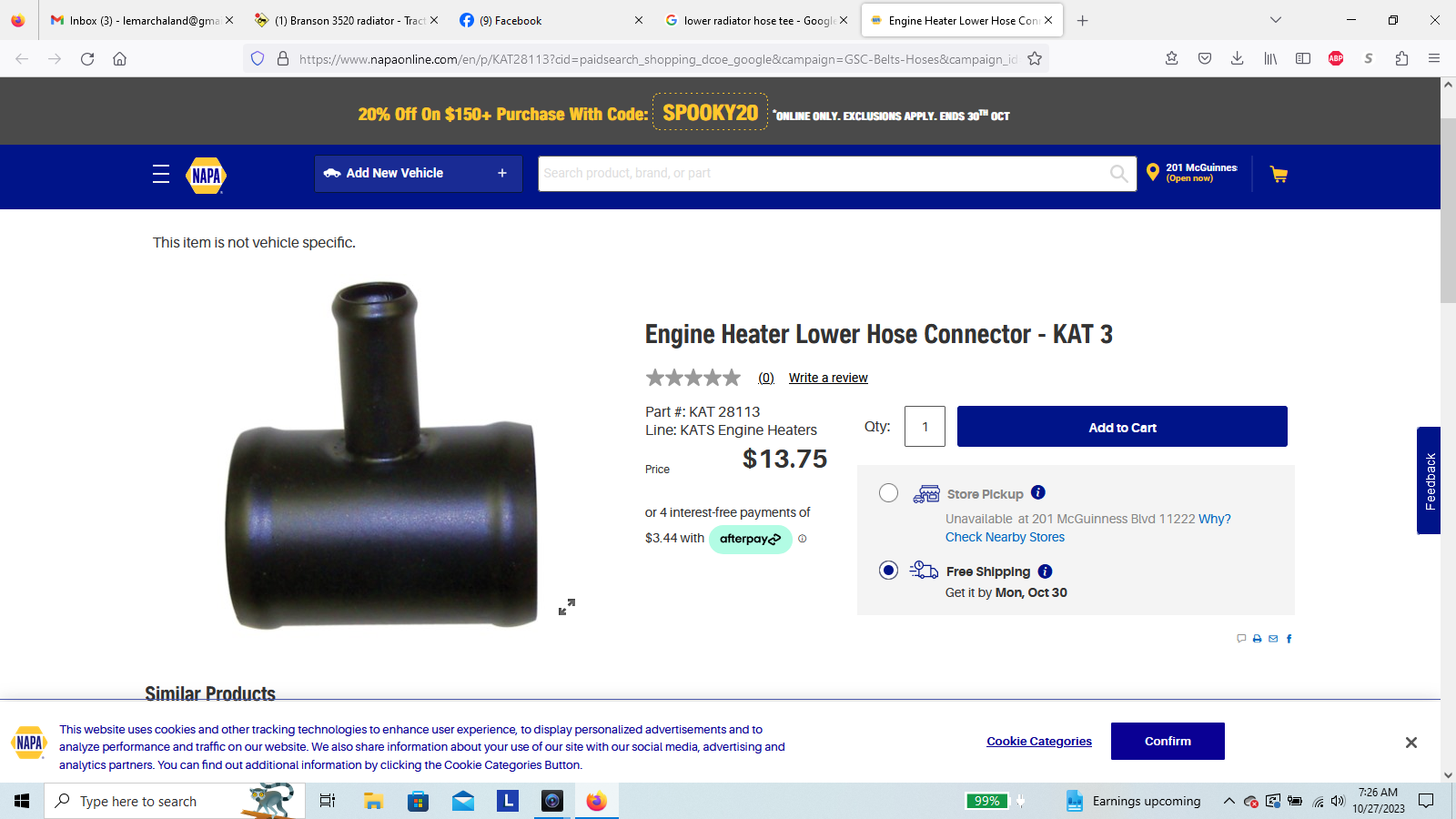Open the Check Nearby Stores link
Viewport: 1456px width, 819px height.
pos(1005,537)
